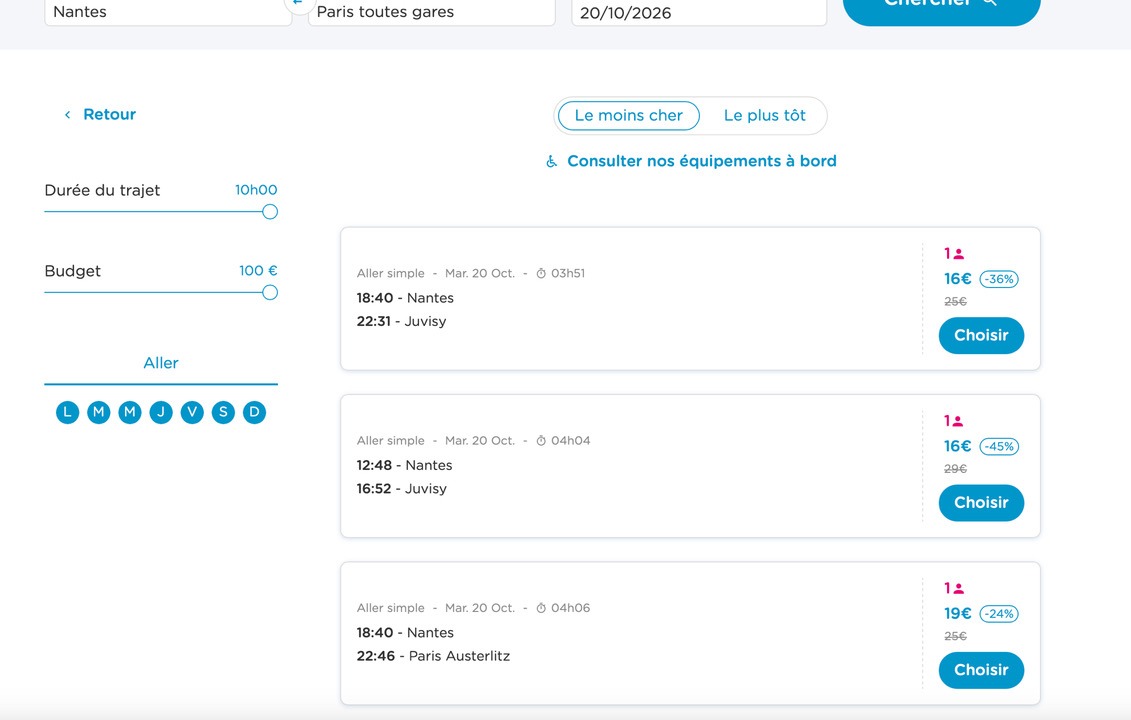Choose the 18:40 trip to Paris Austerlitz
The image size is (1131, 720).
(981, 670)
